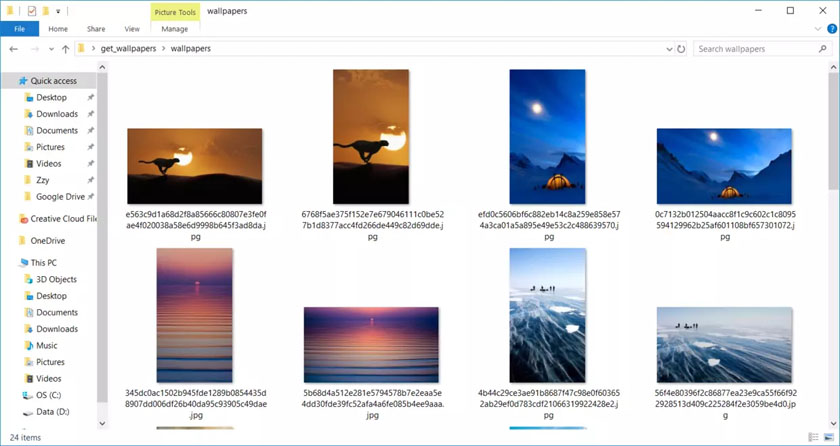Expand the ribbon with the chevron
Image resolution: width=840 pixels, height=446 pixels.
[x=818, y=29]
